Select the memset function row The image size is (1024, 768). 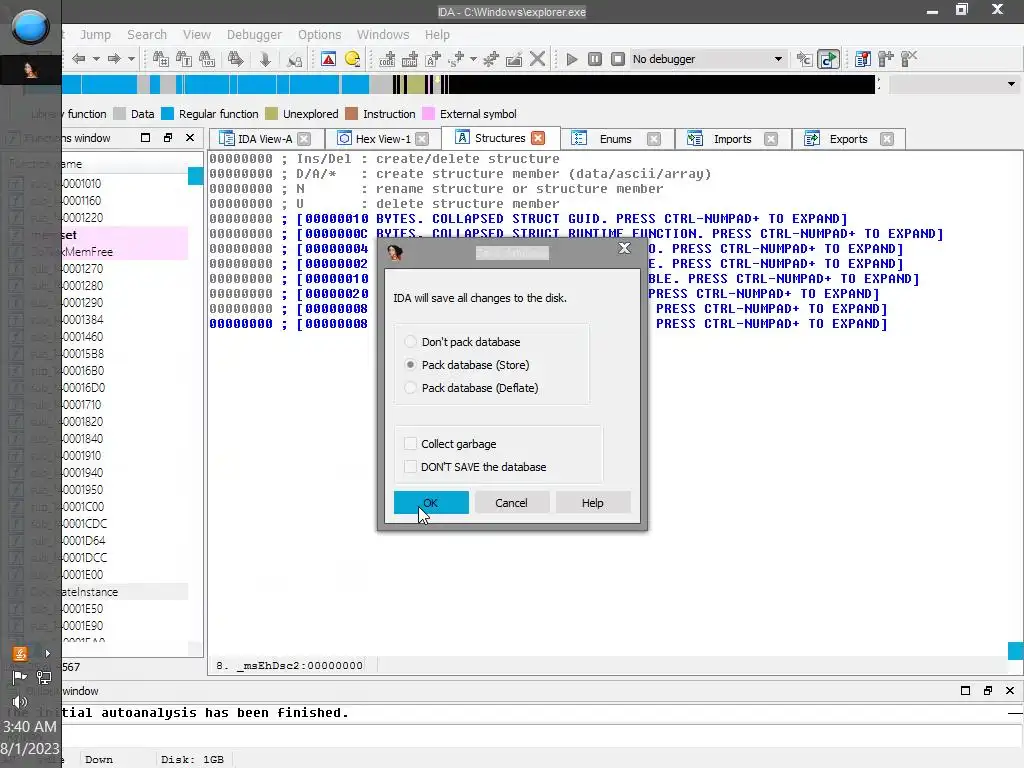pyautogui.click(x=98, y=234)
